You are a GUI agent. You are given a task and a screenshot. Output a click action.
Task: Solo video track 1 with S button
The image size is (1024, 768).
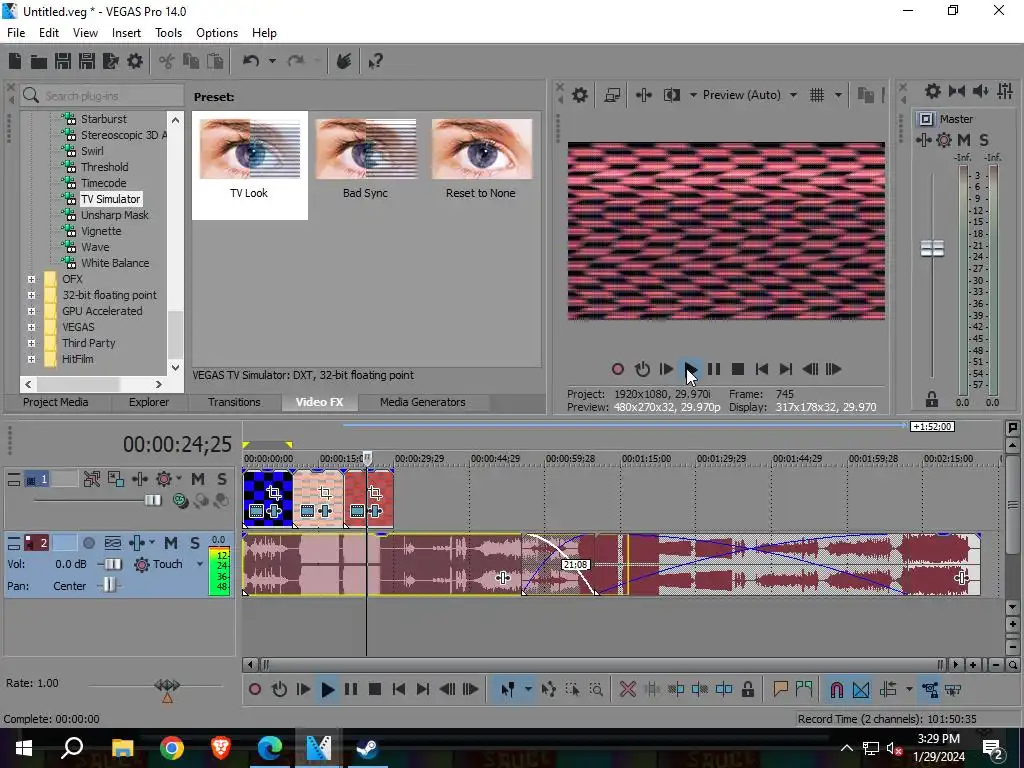point(222,479)
